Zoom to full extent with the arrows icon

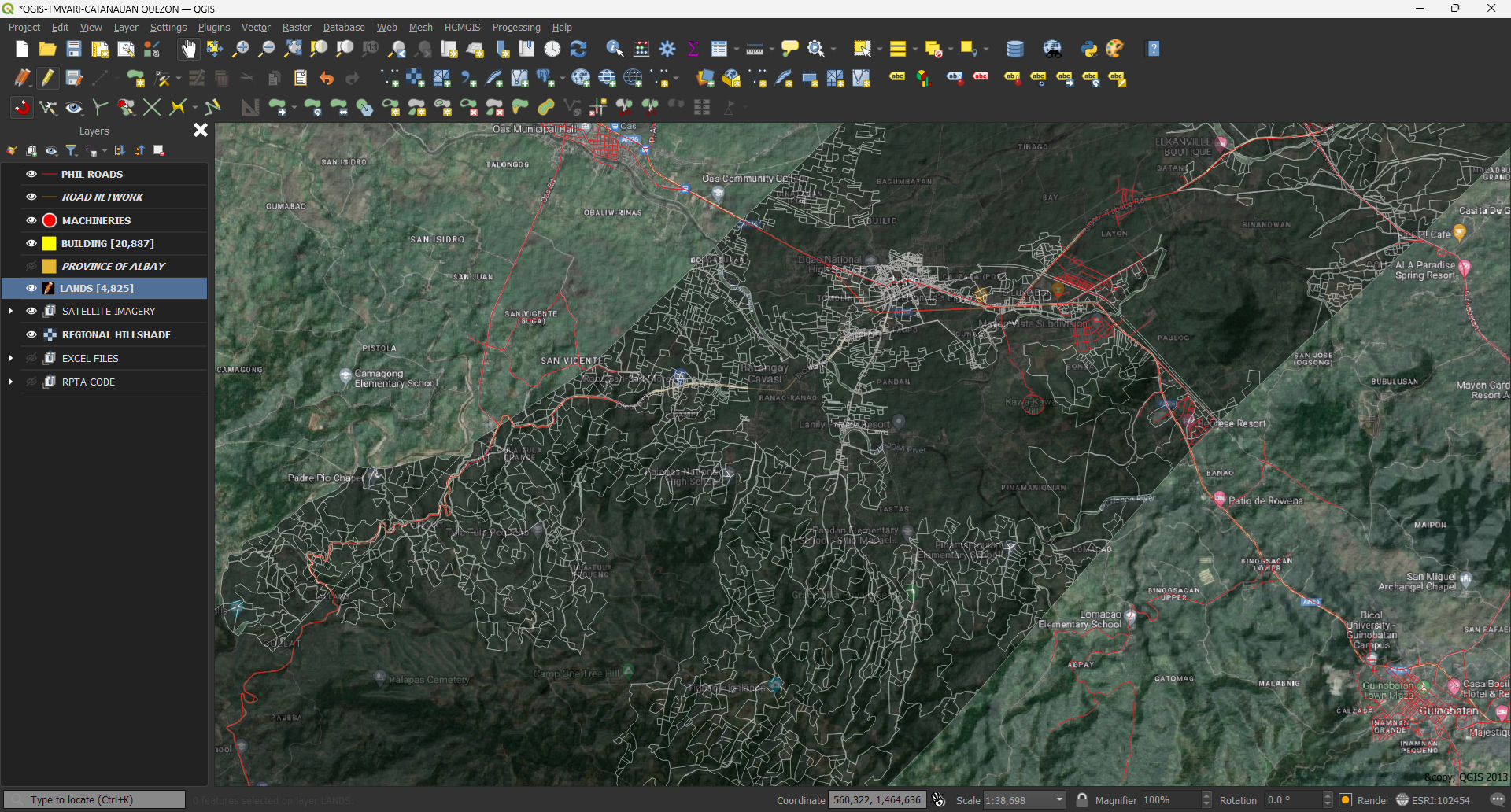coord(293,49)
